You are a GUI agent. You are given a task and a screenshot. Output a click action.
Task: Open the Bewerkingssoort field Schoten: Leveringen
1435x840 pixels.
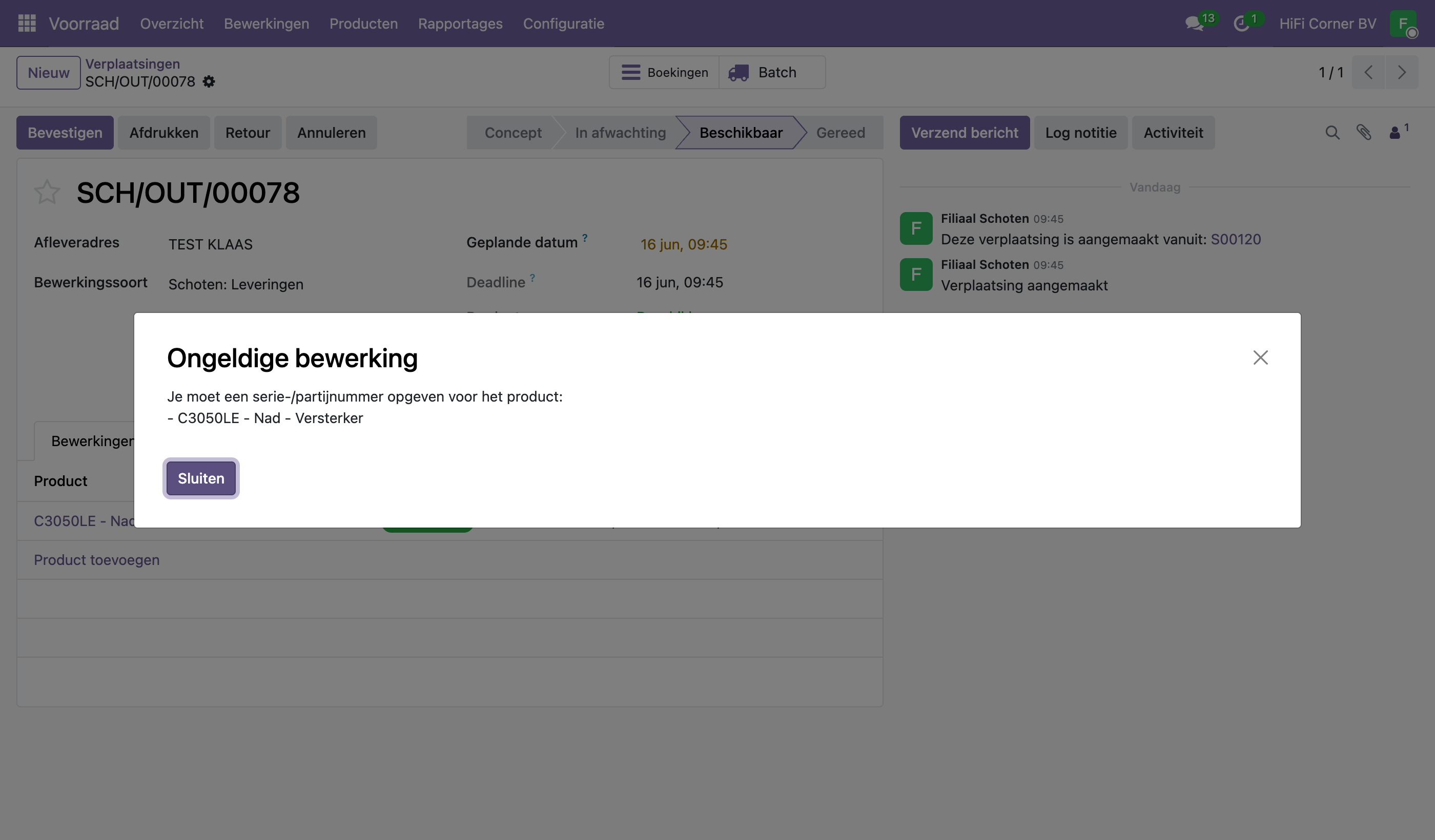tap(236, 284)
